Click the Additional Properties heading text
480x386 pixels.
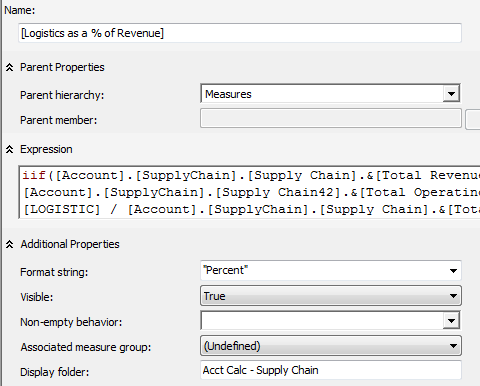pyautogui.click(x=70, y=244)
